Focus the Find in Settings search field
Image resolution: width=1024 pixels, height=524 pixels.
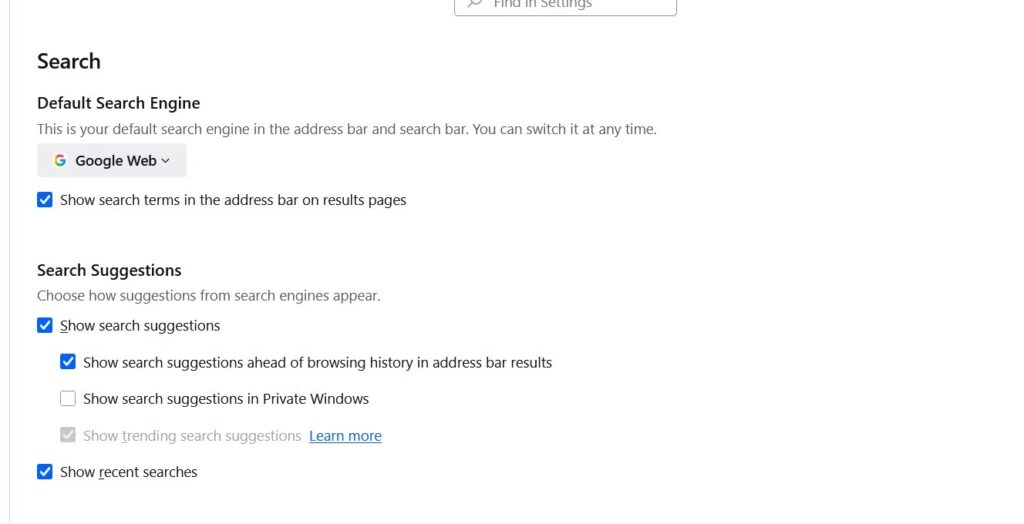coord(566,5)
